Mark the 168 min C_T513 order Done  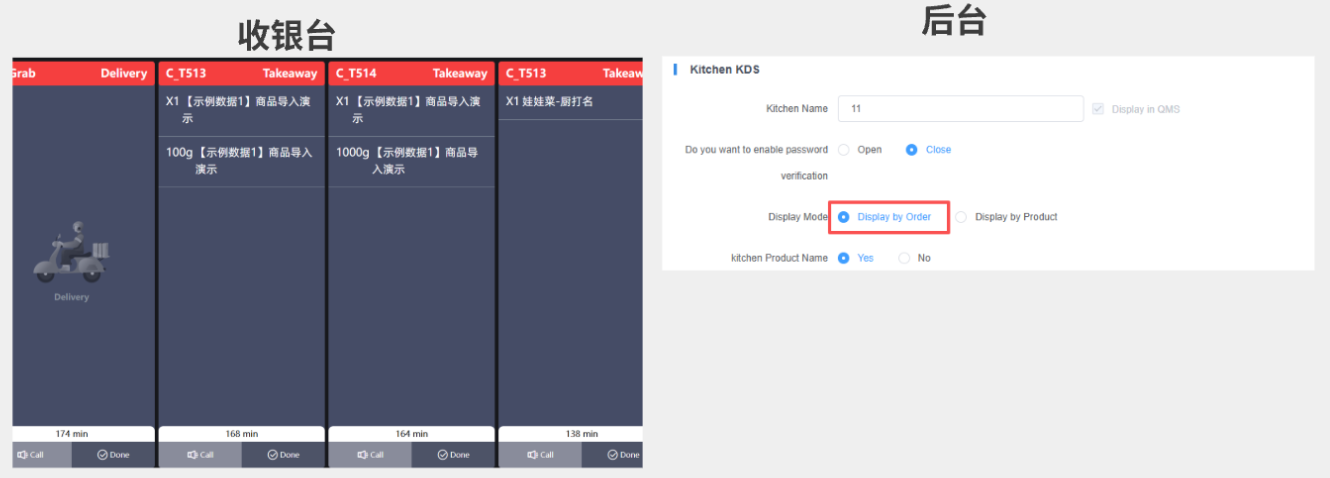(282, 455)
